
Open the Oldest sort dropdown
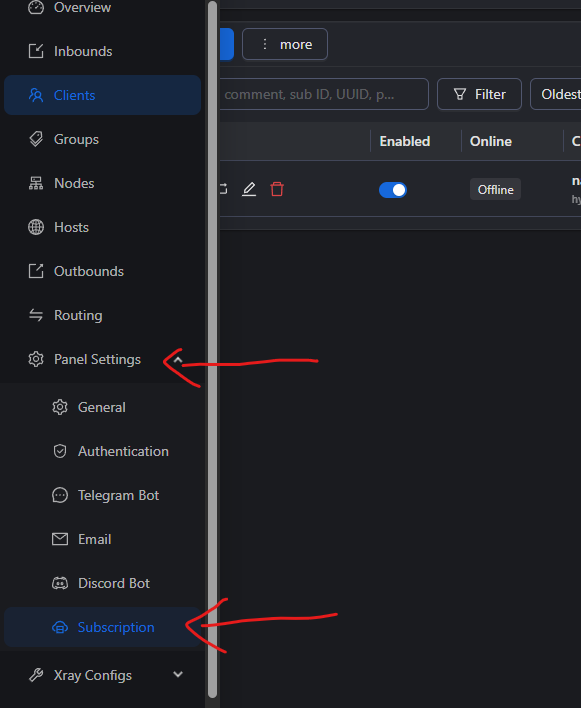pos(556,94)
